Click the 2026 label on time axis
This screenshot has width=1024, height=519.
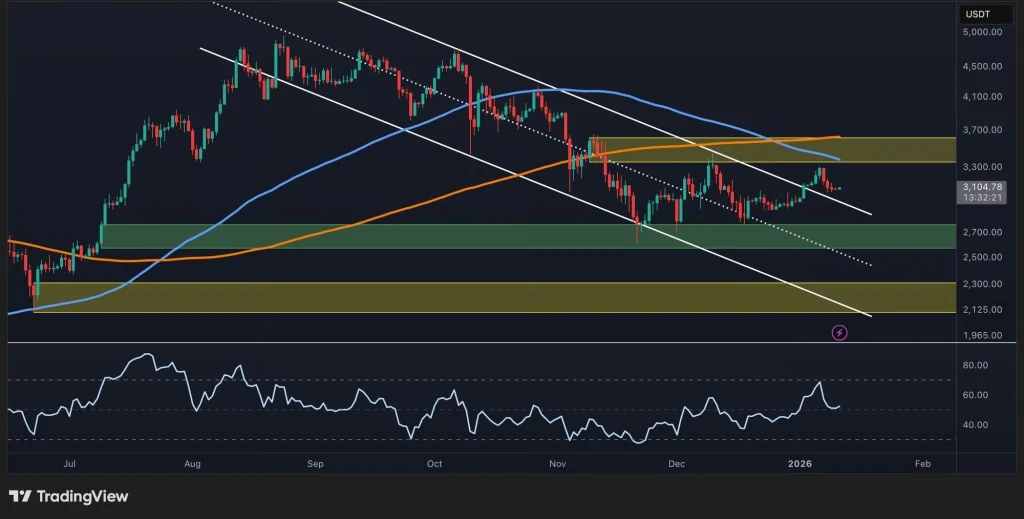(800, 464)
